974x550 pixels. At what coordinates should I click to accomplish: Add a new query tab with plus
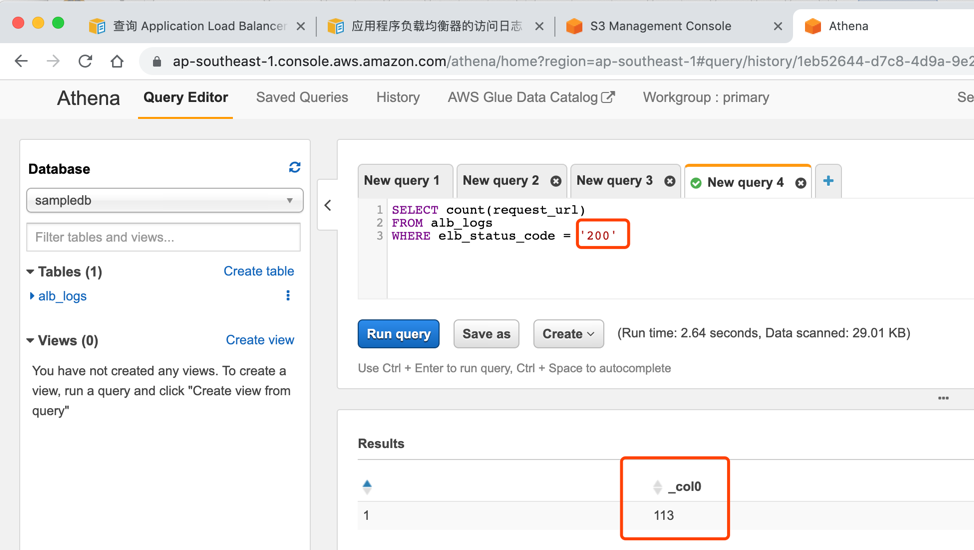tap(828, 181)
